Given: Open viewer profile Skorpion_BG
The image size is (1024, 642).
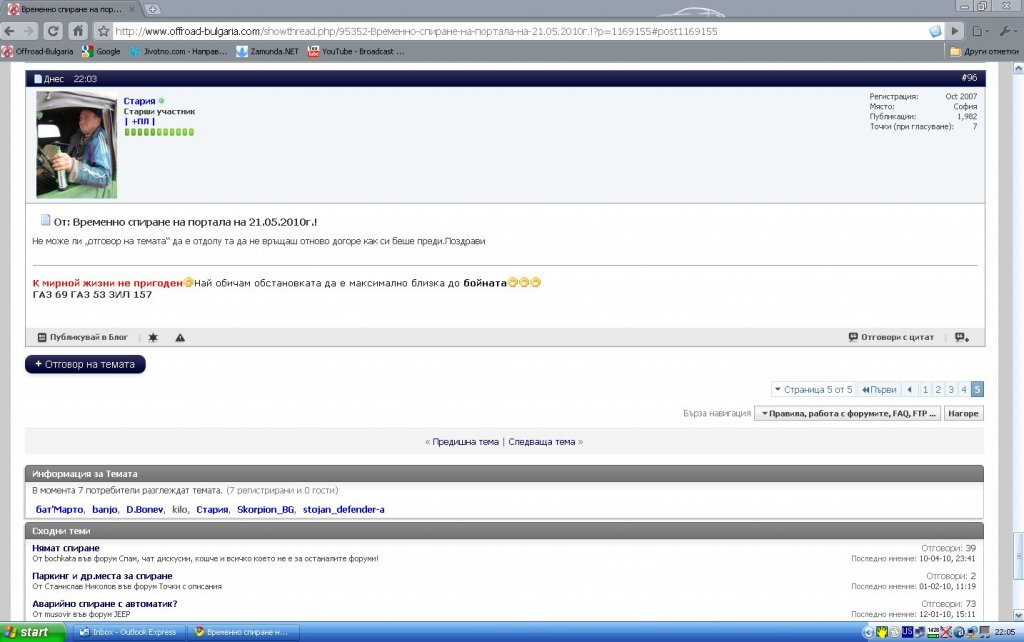Looking at the screenshot, I should tap(265, 509).
